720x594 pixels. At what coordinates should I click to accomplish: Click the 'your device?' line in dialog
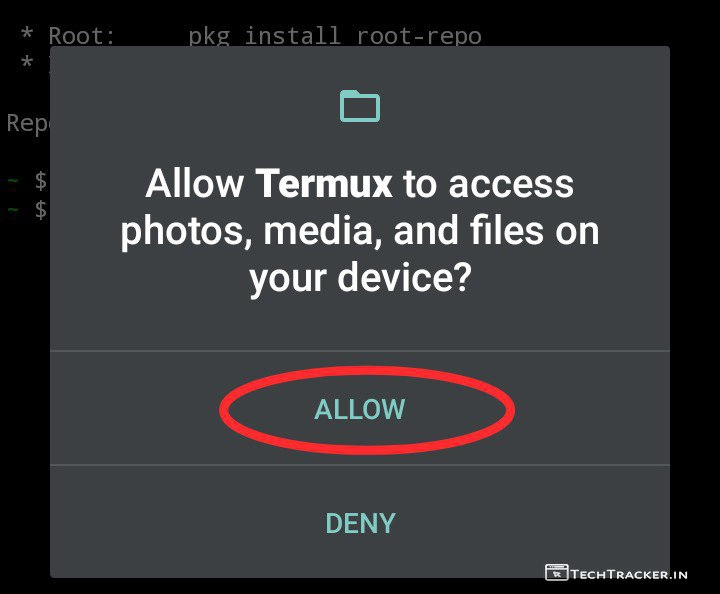(360, 279)
